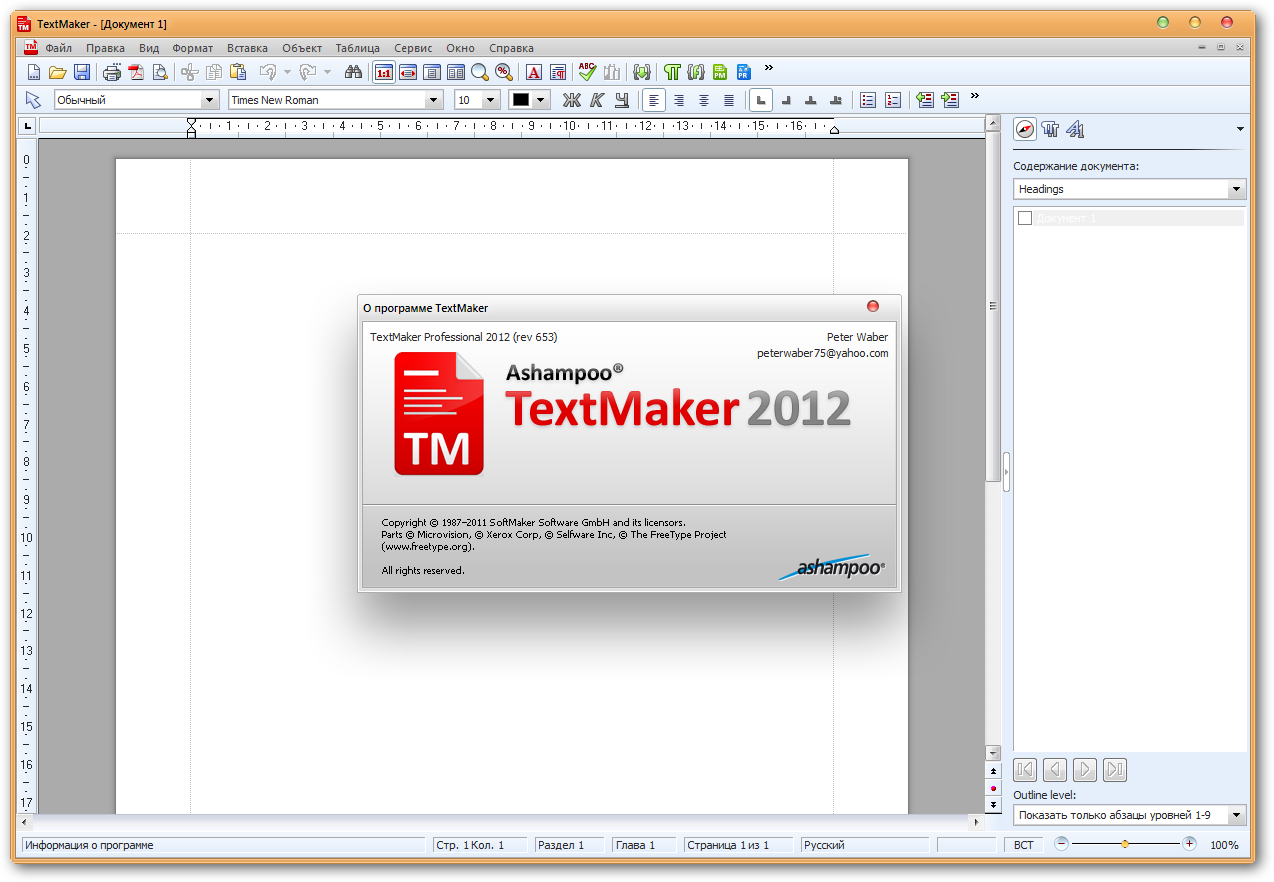Screen dimensions: 1274x882
Task: Open the Outline level dropdown
Action: 1237,815
